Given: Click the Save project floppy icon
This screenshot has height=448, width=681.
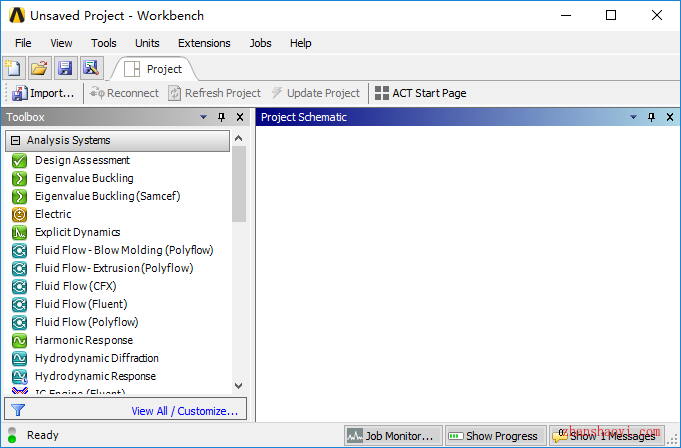Looking at the screenshot, I should (x=66, y=68).
